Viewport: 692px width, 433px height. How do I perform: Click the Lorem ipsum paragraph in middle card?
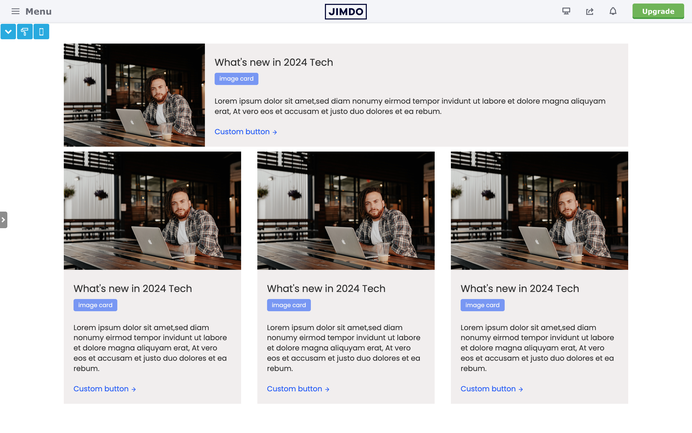(343, 348)
